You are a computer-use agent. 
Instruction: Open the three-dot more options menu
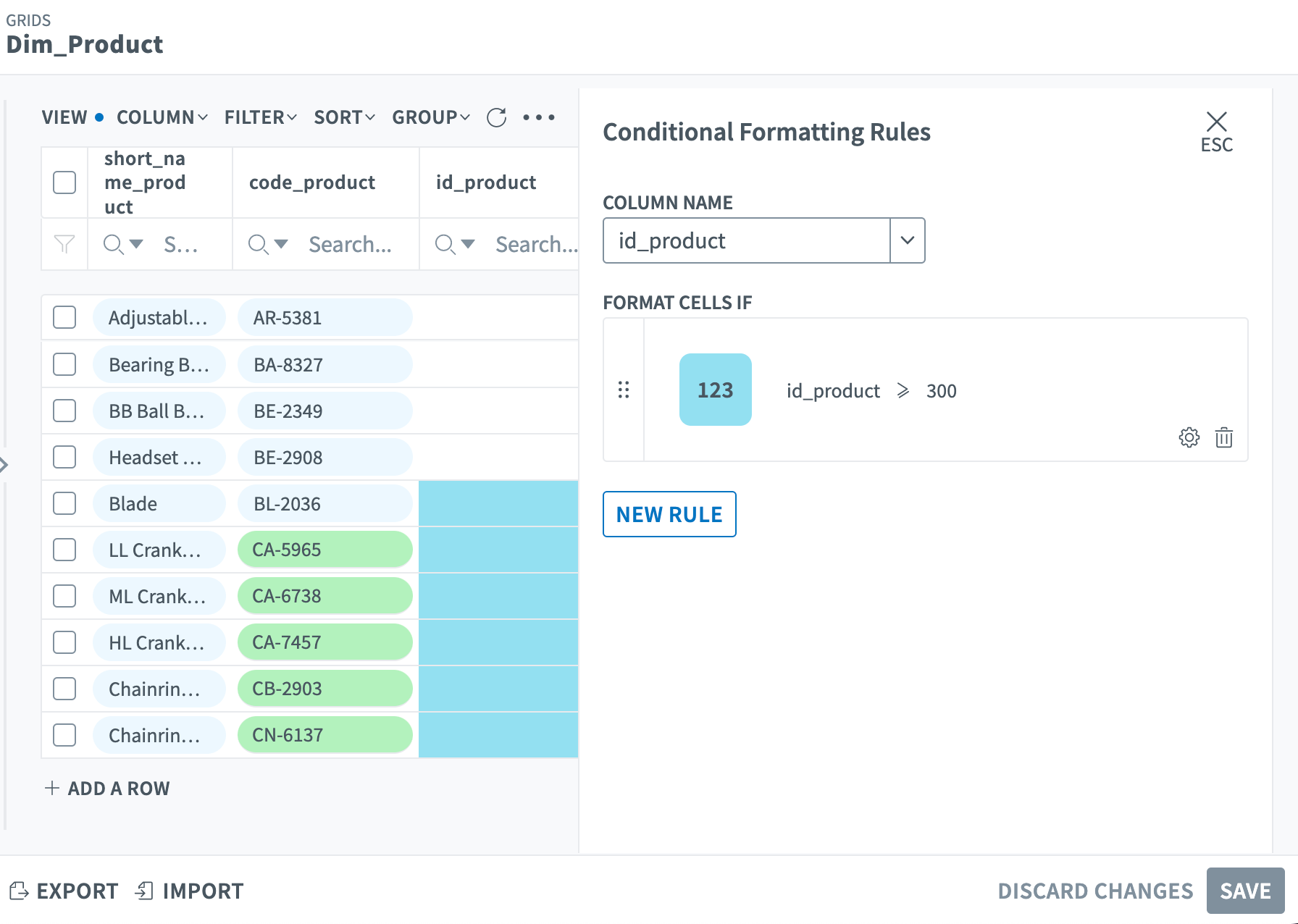[x=539, y=117]
